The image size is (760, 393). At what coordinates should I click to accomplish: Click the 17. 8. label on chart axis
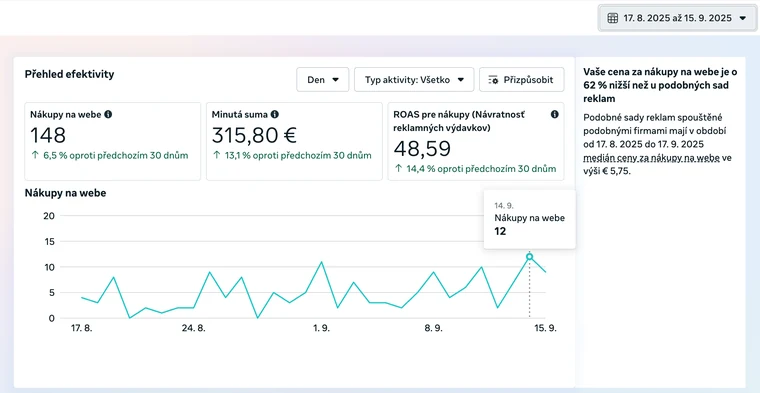81,328
